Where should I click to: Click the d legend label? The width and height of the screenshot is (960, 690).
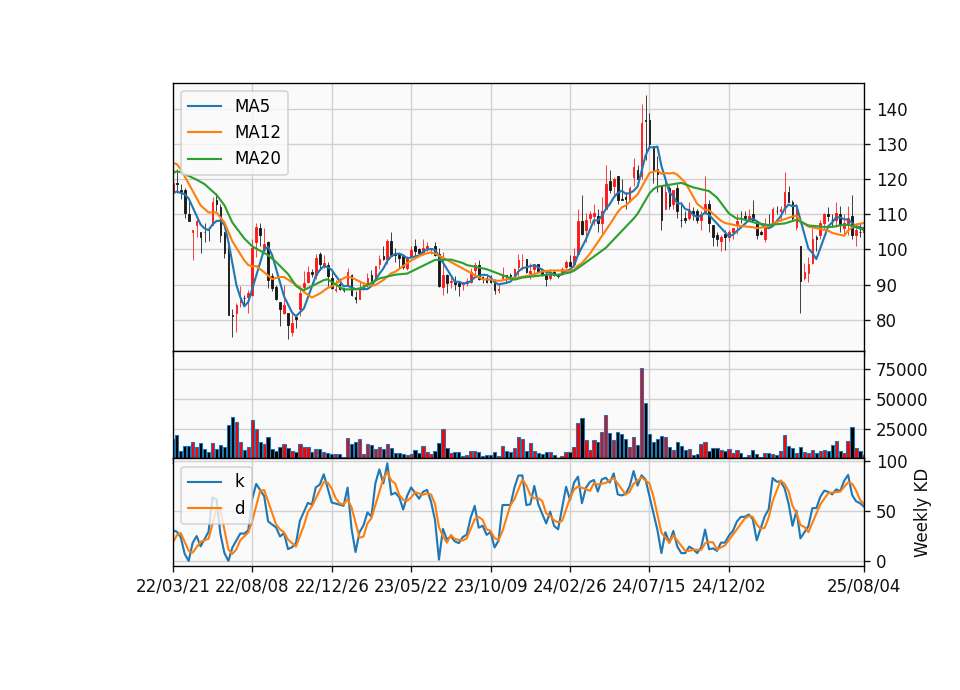click(x=239, y=508)
